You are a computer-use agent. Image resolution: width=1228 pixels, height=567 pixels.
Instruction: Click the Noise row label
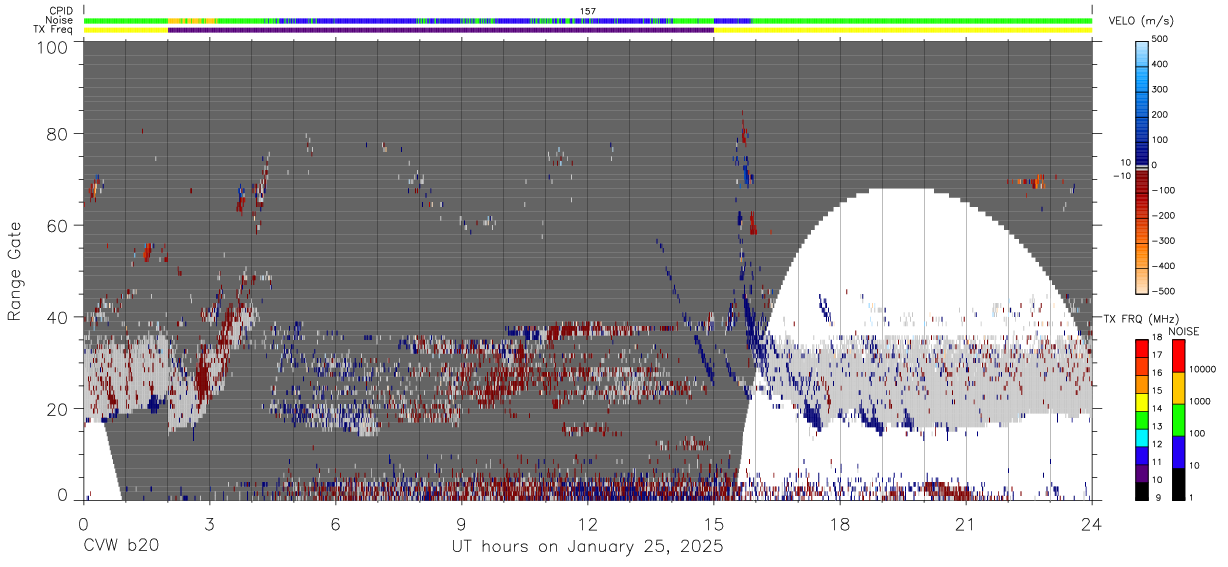click(58, 20)
